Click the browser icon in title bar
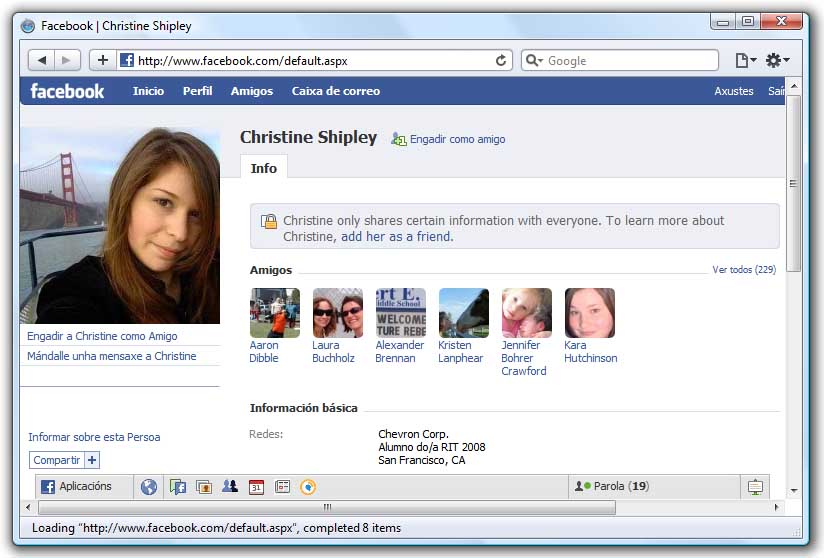Screen dimensions: 824x558 (28, 26)
